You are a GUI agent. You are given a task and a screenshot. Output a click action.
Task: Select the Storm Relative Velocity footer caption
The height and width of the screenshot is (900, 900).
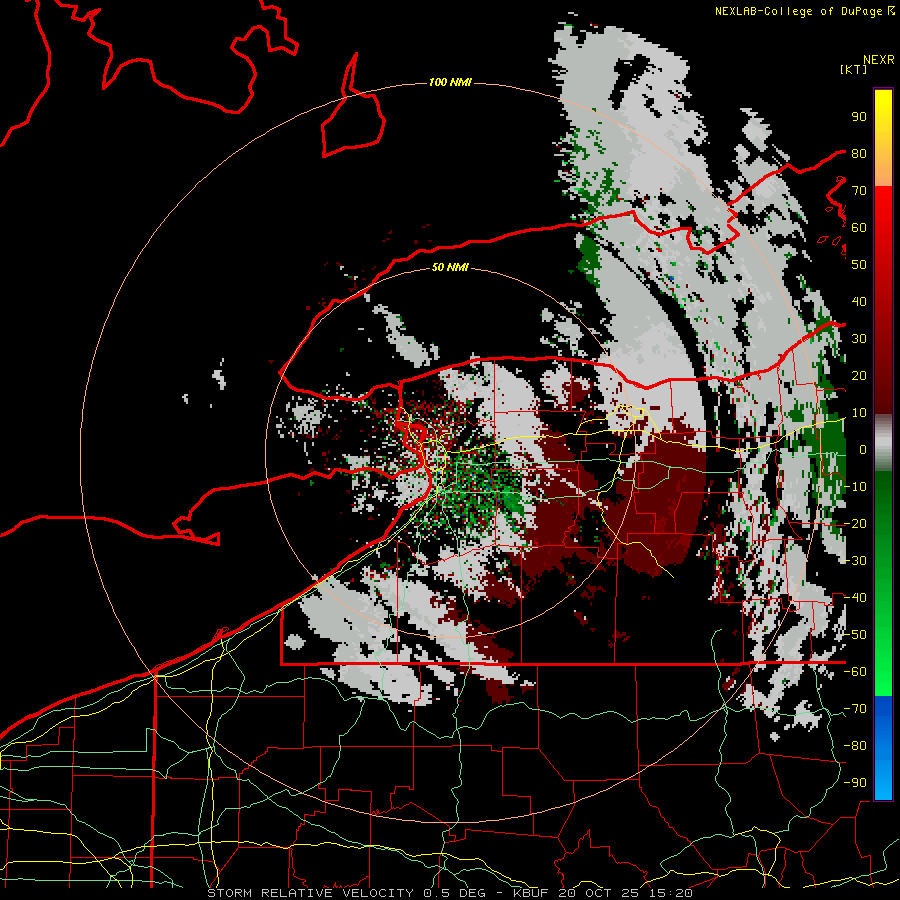pos(450,893)
